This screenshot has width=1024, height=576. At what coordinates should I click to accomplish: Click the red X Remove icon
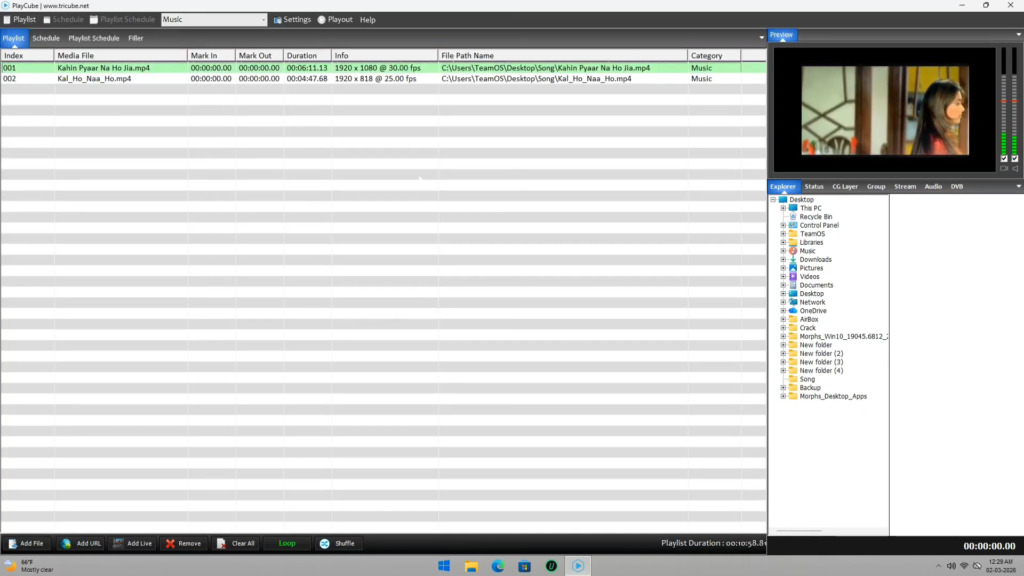point(170,544)
